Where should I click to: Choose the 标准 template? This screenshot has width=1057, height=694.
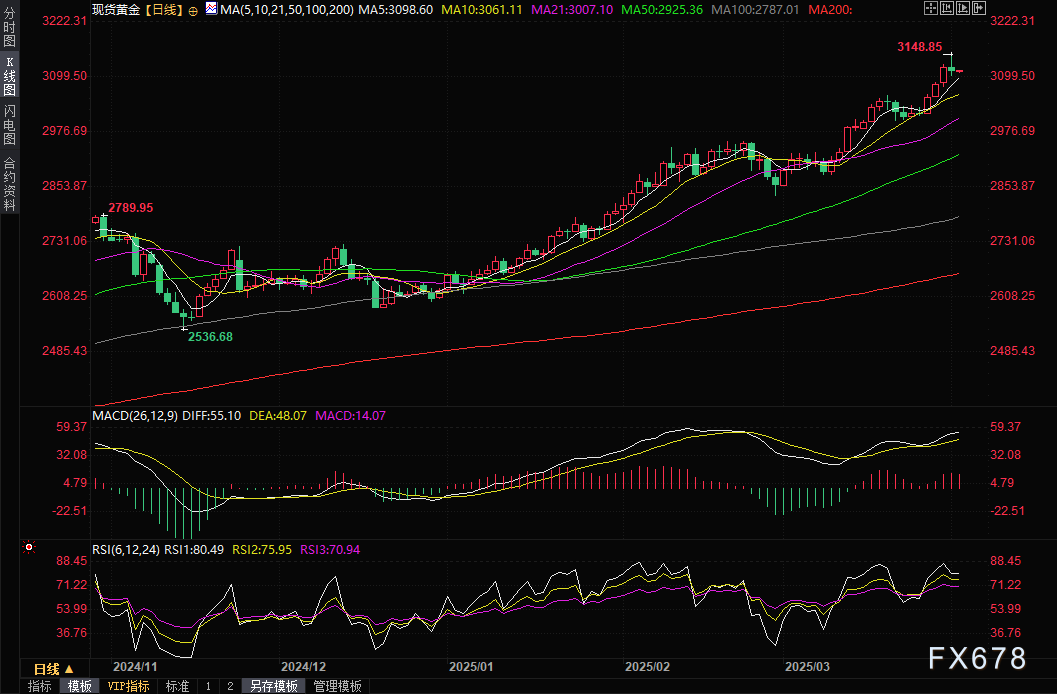coord(177,686)
